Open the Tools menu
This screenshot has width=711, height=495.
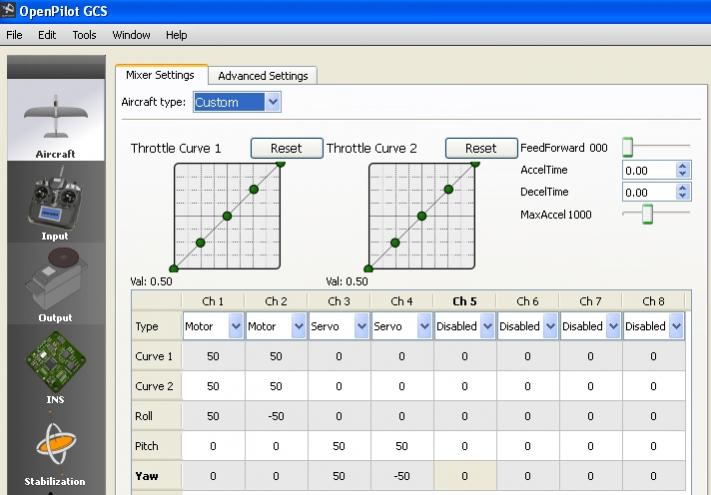pos(84,35)
